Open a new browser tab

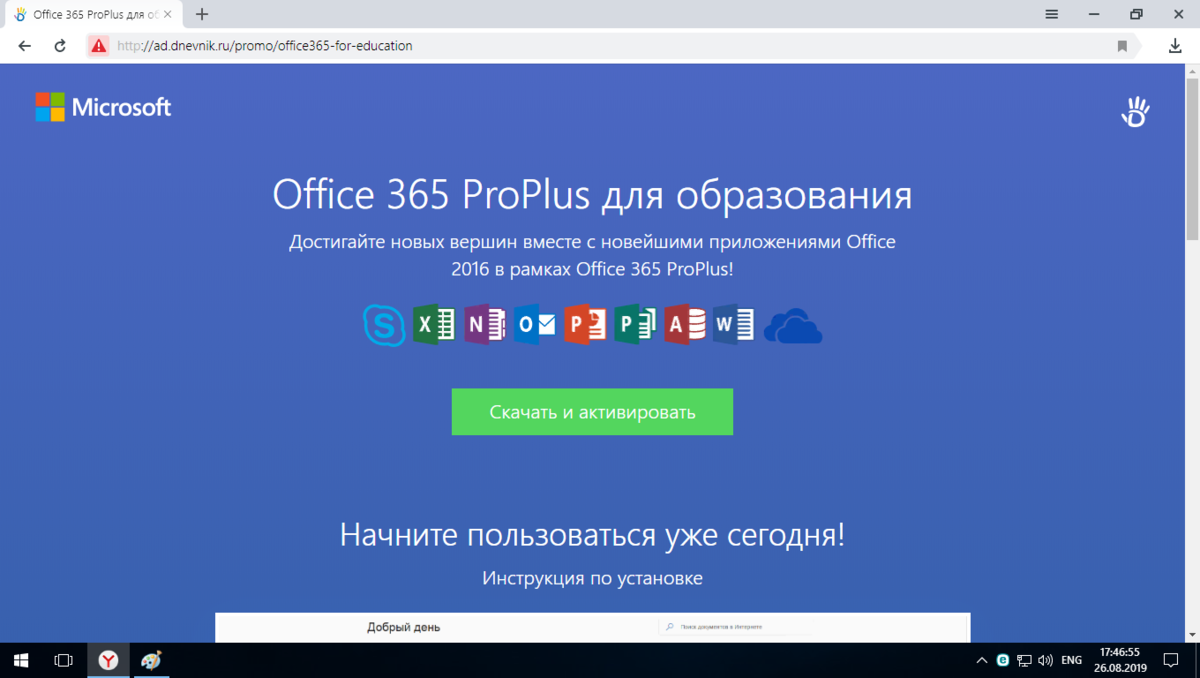[x=202, y=14]
